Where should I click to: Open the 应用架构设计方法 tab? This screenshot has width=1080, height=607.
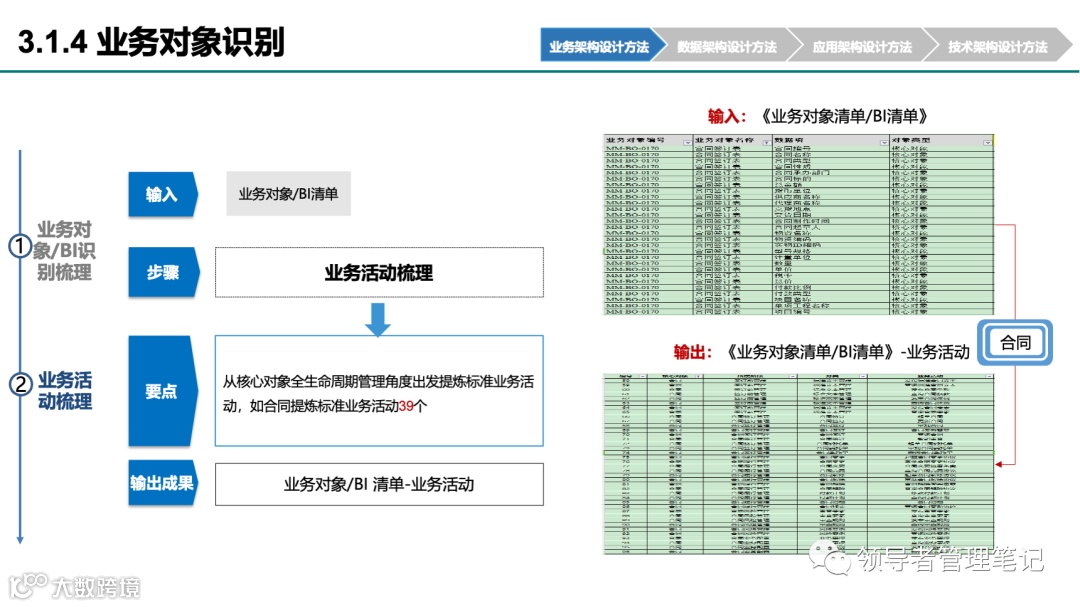coord(862,45)
